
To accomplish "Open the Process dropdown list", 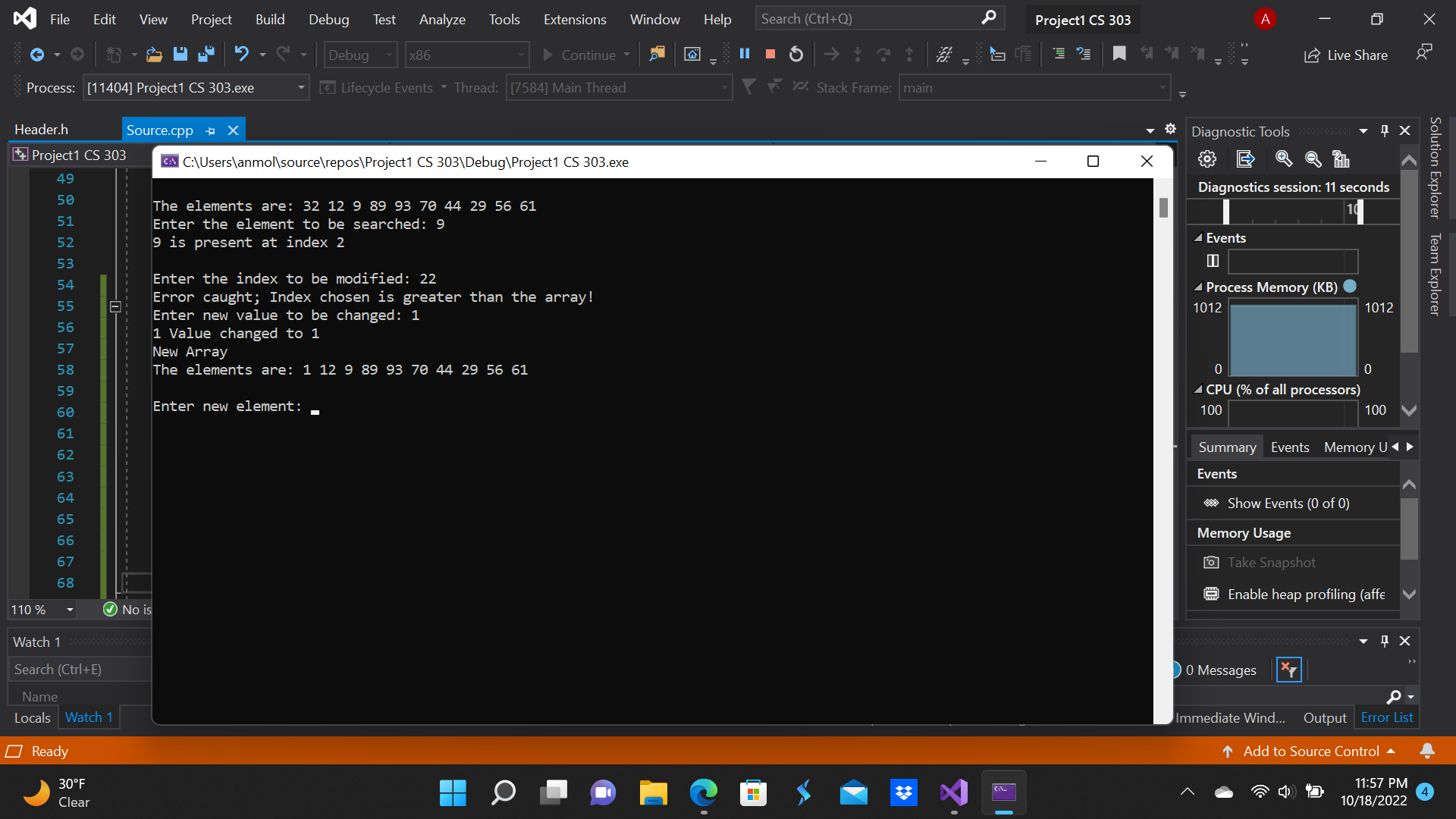I will tap(301, 88).
